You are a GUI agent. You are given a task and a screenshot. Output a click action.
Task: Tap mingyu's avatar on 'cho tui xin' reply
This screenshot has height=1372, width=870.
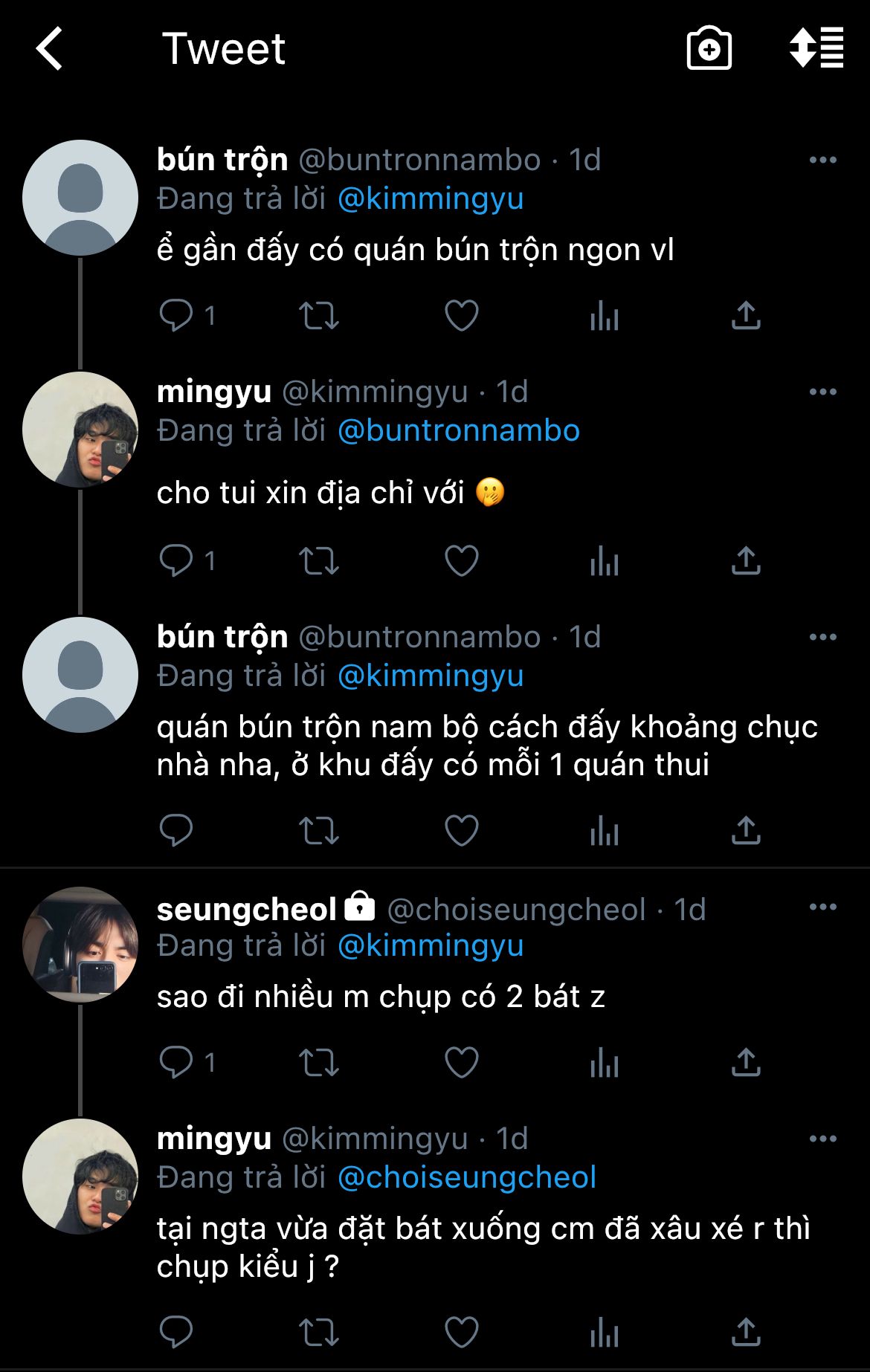(80, 430)
